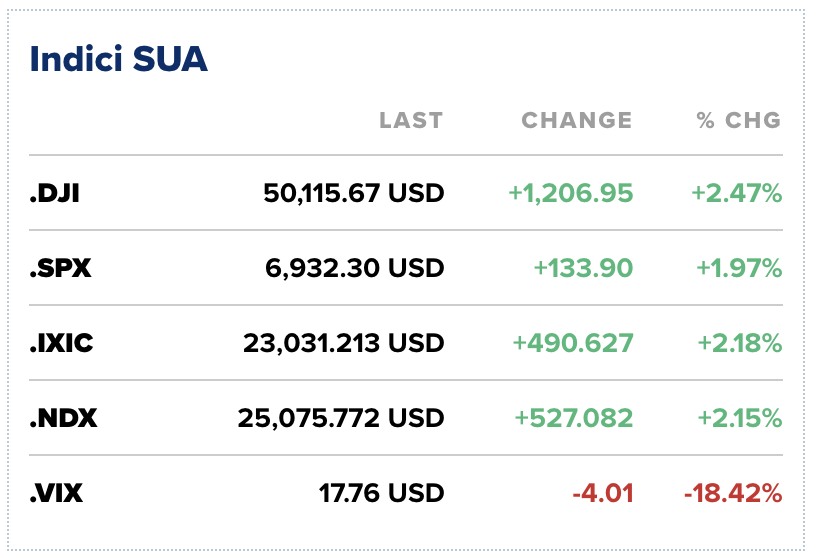Click the % CHG column header
818x558 pixels.
click(739, 121)
